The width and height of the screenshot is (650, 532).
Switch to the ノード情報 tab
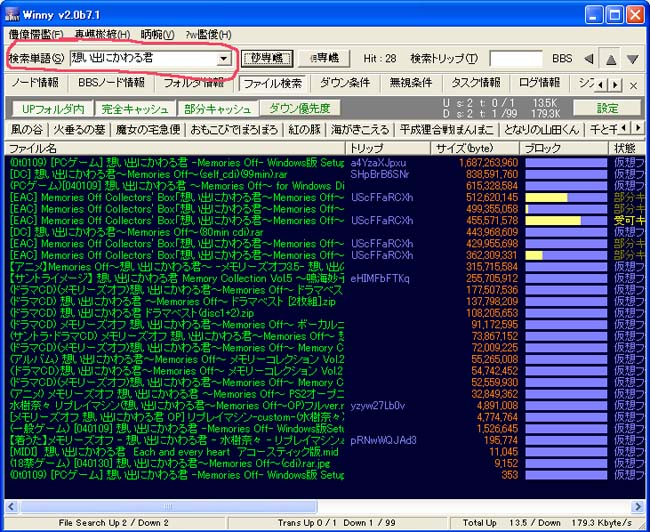[x=35, y=83]
